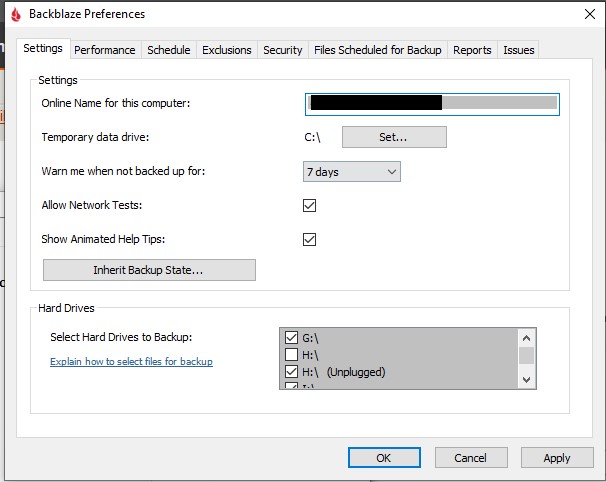Check the plugged-in H:\ drive checkbox

[291, 354]
